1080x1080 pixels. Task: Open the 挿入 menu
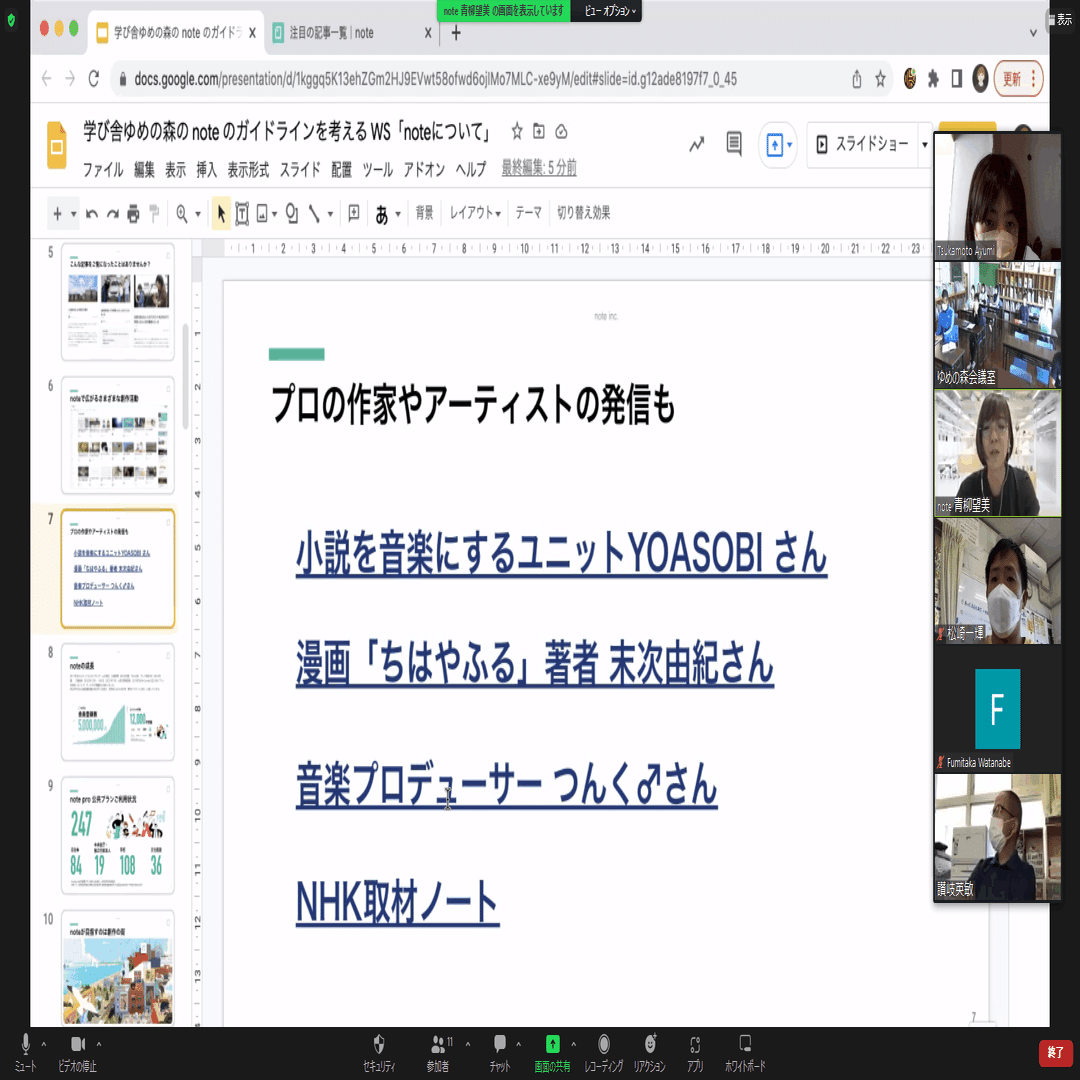[207, 169]
